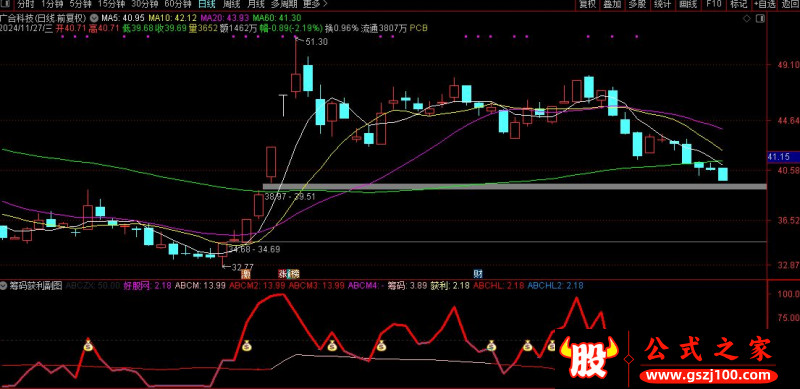This screenshot has width=800, height=389.
Task: Switch to the 60分钟 period tab
Action: (174, 5)
